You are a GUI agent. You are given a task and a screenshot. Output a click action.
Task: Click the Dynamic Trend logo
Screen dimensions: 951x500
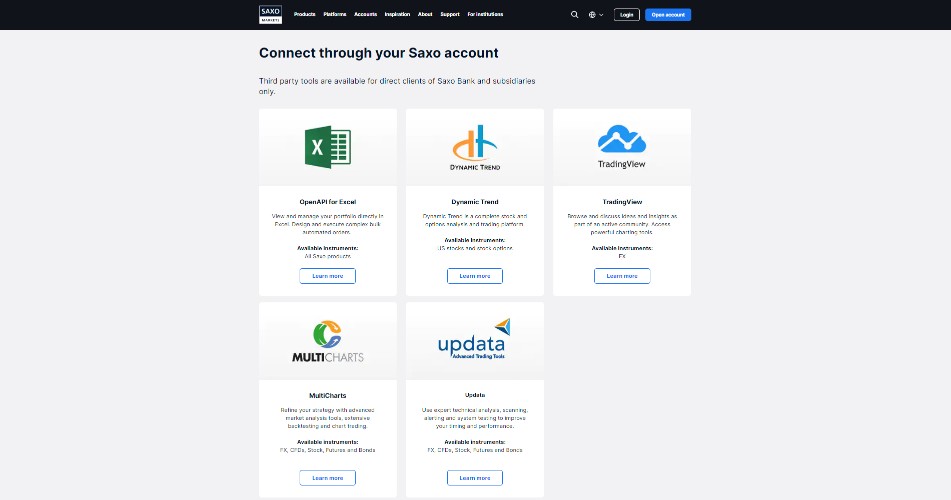click(475, 146)
